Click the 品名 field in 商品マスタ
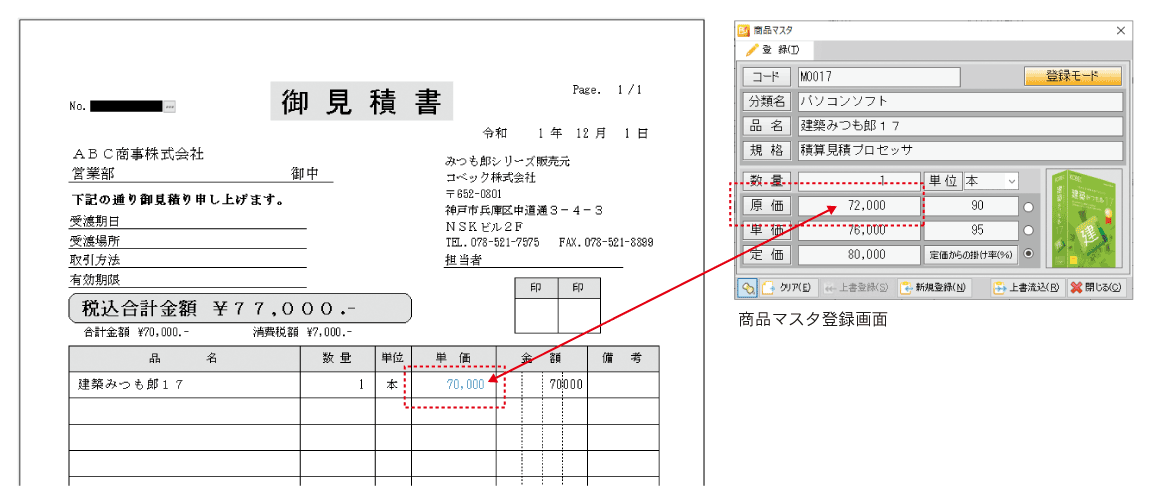Screen dimensions: 1150x500 pyautogui.click(x=960, y=125)
